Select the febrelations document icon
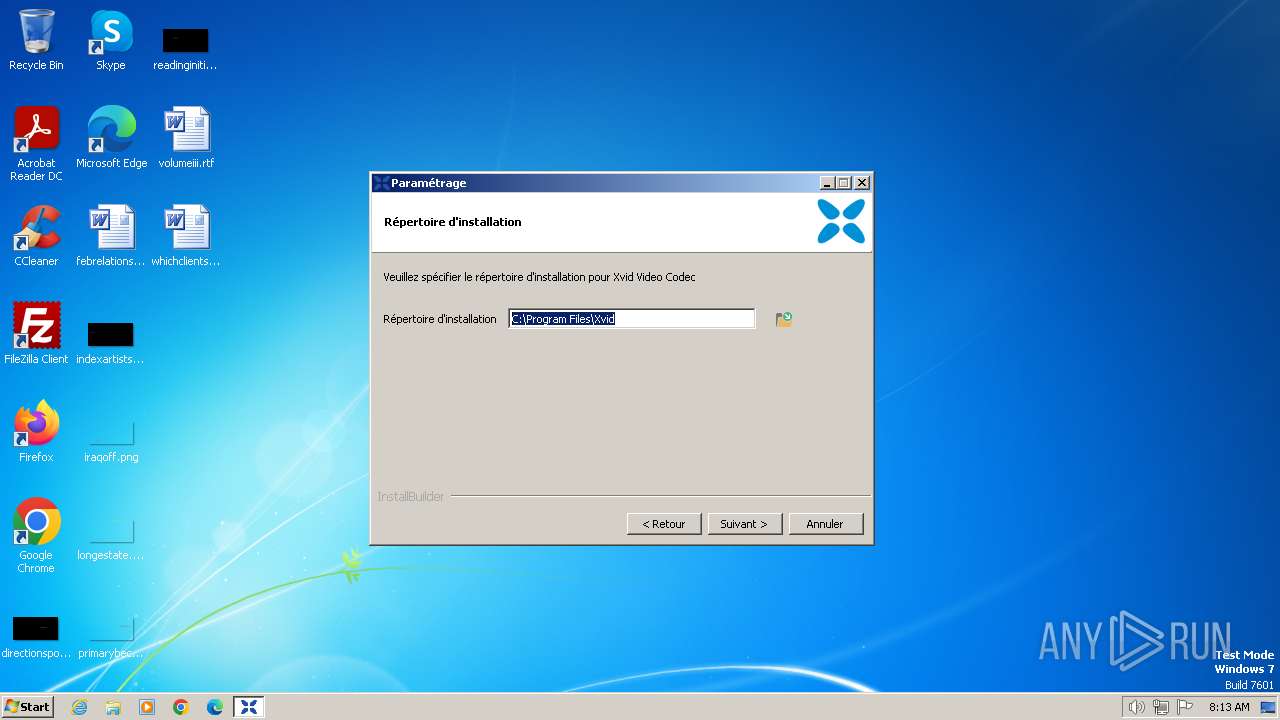This screenshot has width=1280, height=720. [111, 236]
